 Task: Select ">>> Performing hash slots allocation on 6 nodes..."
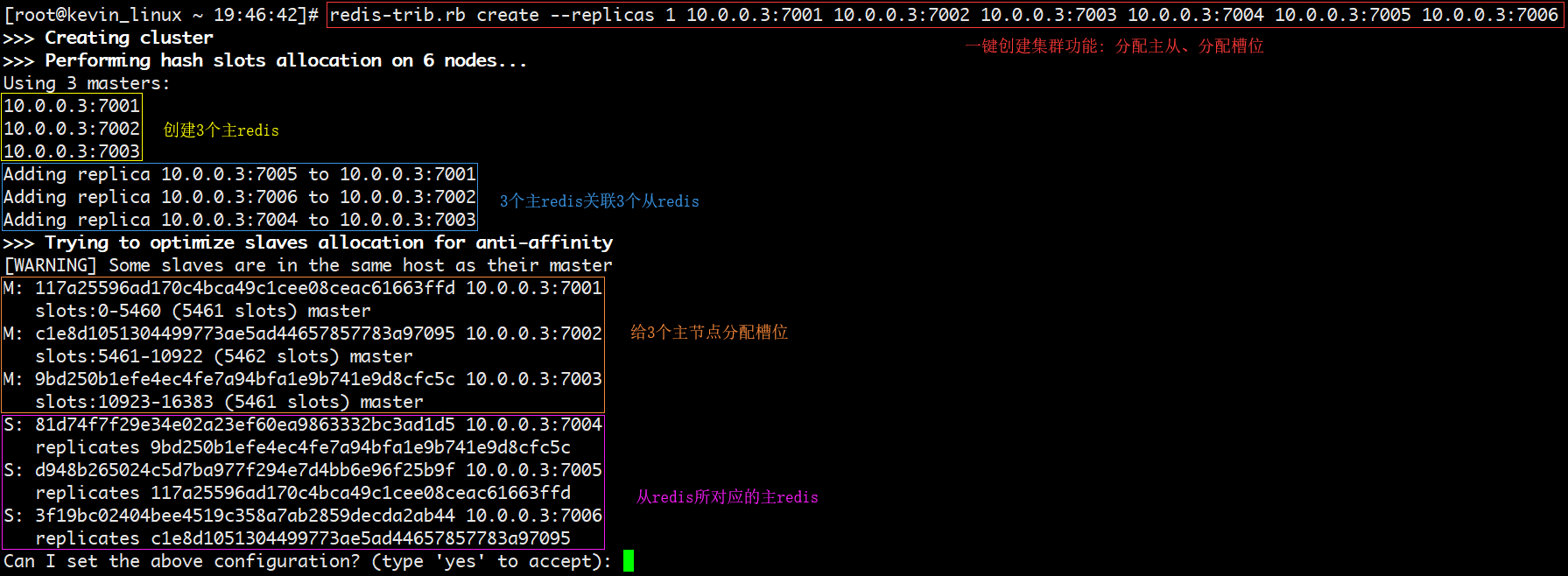coord(265,60)
